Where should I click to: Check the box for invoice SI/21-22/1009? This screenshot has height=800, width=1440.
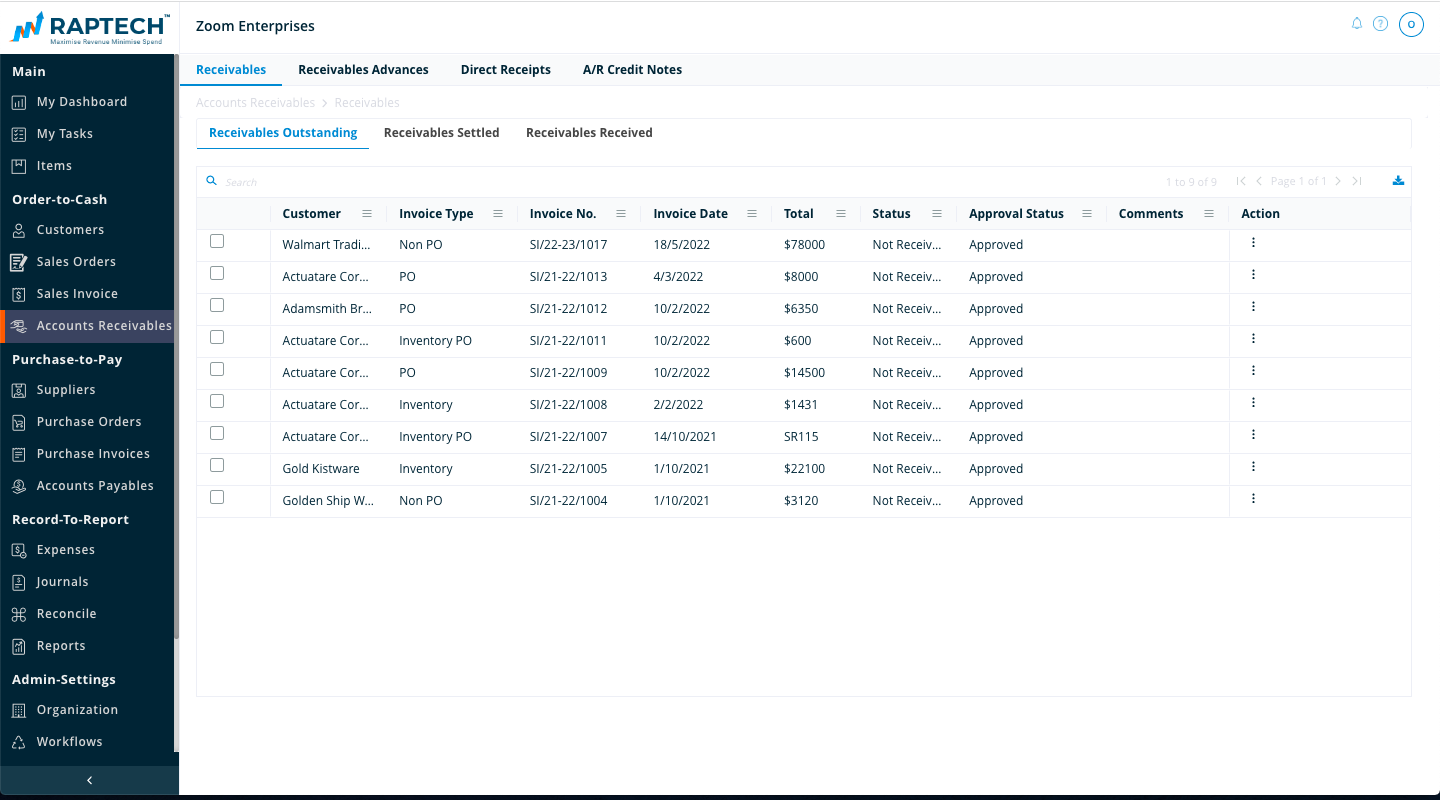(x=217, y=369)
